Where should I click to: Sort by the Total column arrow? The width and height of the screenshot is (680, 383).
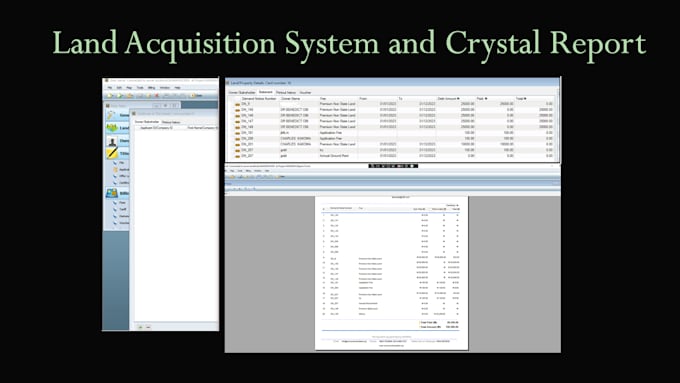525,99
